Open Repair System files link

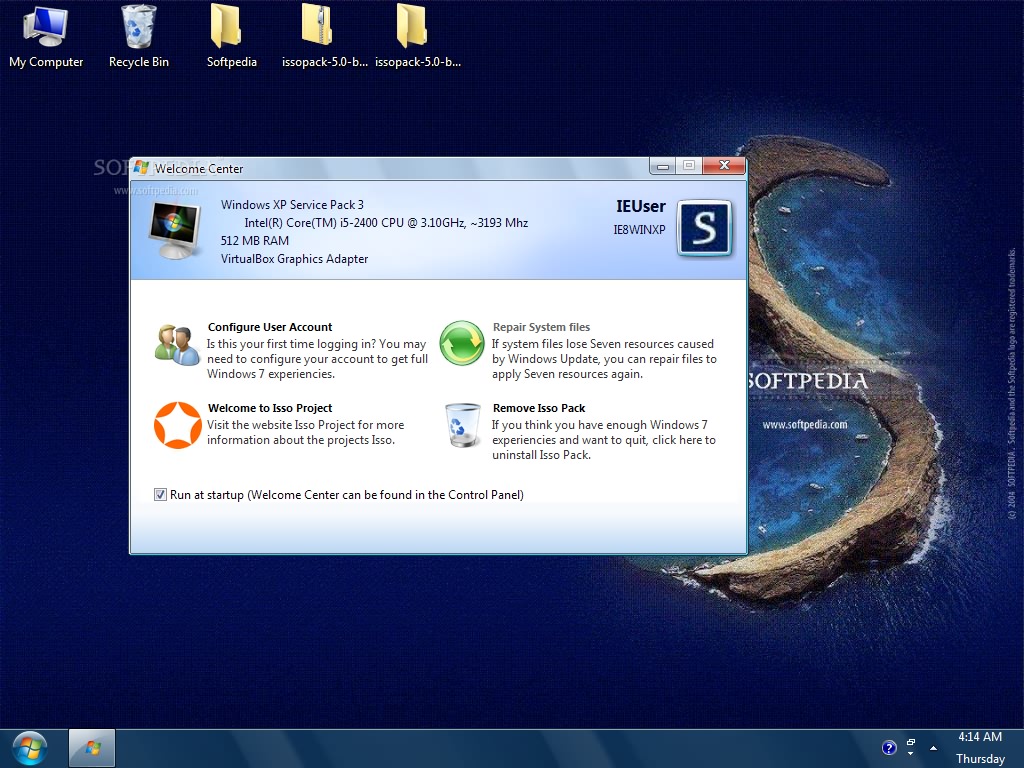(541, 327)
